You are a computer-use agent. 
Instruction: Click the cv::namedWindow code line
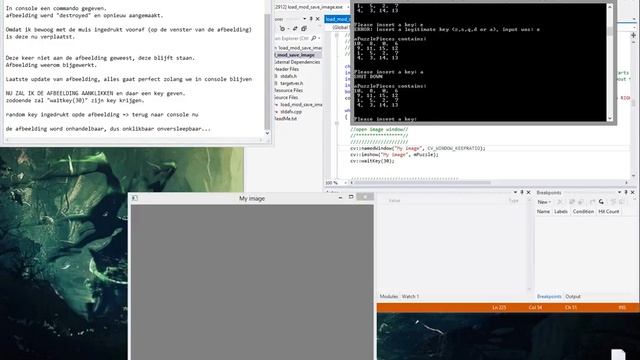418,148
